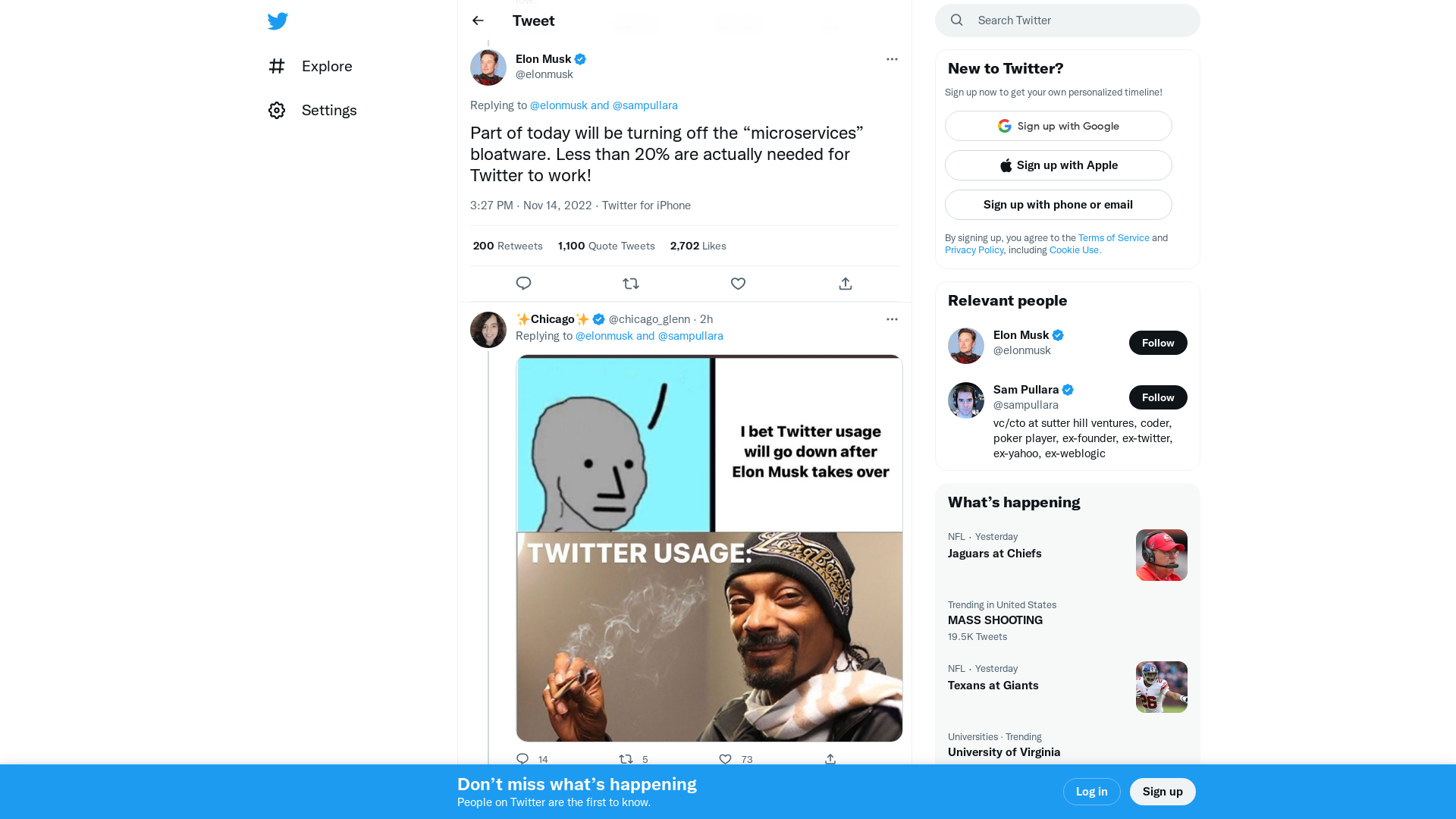
Task: Retweet Elon Musk's tweet
Action: click(630, 283)
